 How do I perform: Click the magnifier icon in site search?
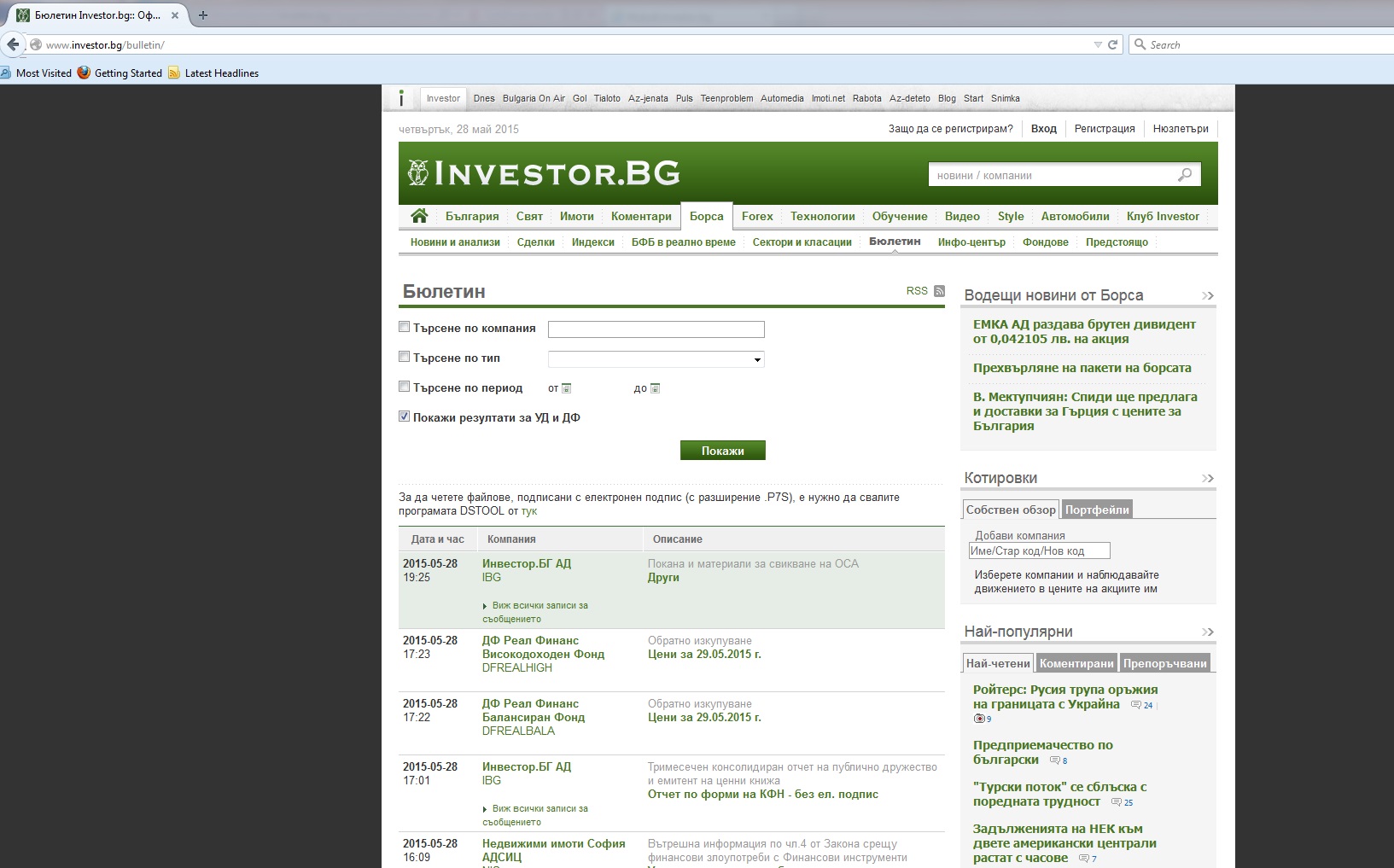pyautogui.click(x=1185, y=175)
